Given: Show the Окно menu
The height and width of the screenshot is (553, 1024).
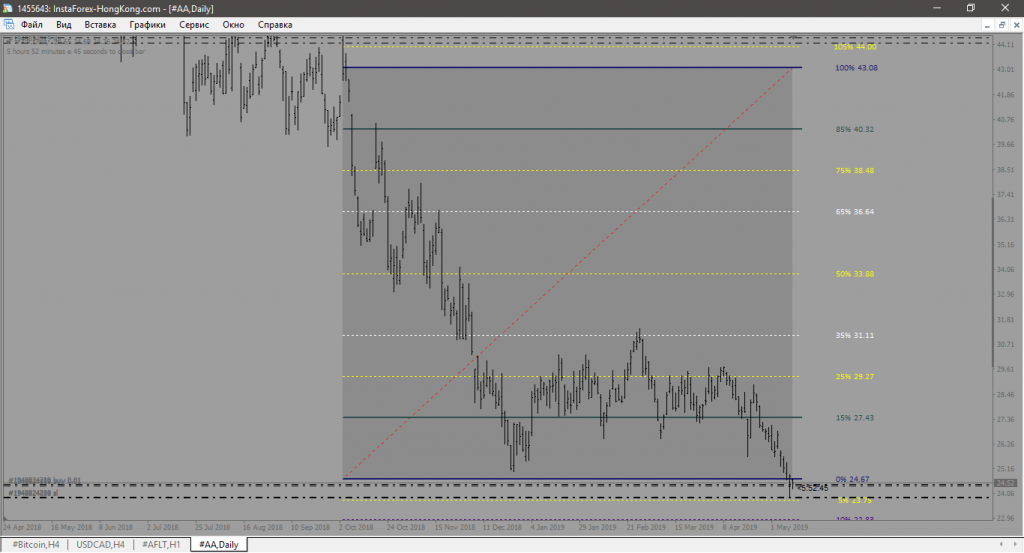Looking at the screenshot, I should [x=234, y=23].
